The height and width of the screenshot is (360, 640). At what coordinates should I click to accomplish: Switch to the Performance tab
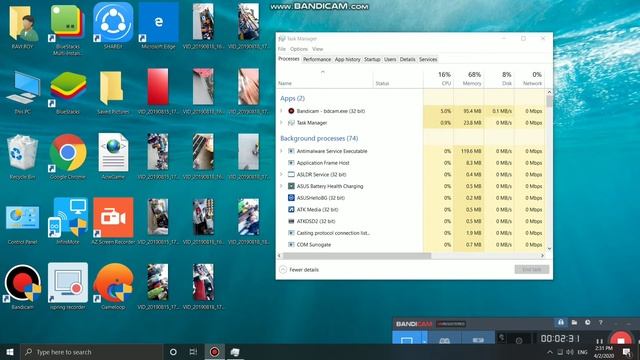click(317, 59)
